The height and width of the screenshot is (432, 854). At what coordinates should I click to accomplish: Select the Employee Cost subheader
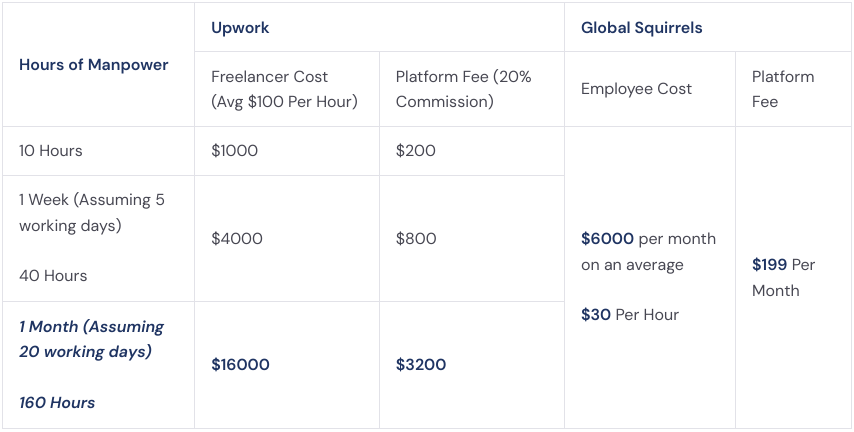636,89
